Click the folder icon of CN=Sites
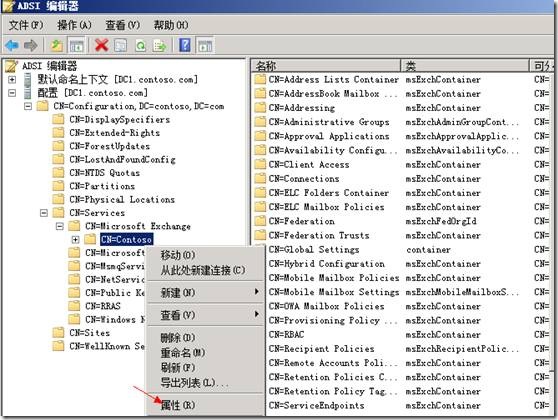Image resolution: width=558 pixels, height=420 pixels. pos(58,332)
